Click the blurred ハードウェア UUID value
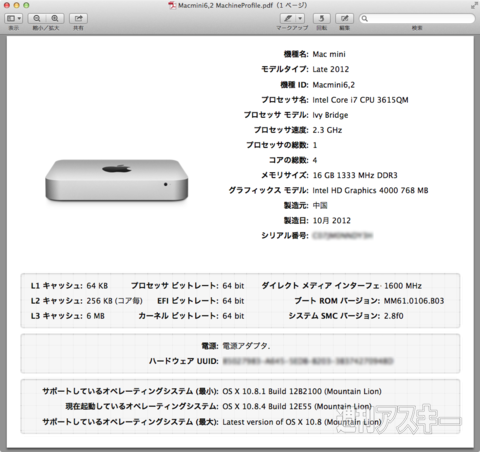This screenshot has width=480, height=452. point(308,361)
